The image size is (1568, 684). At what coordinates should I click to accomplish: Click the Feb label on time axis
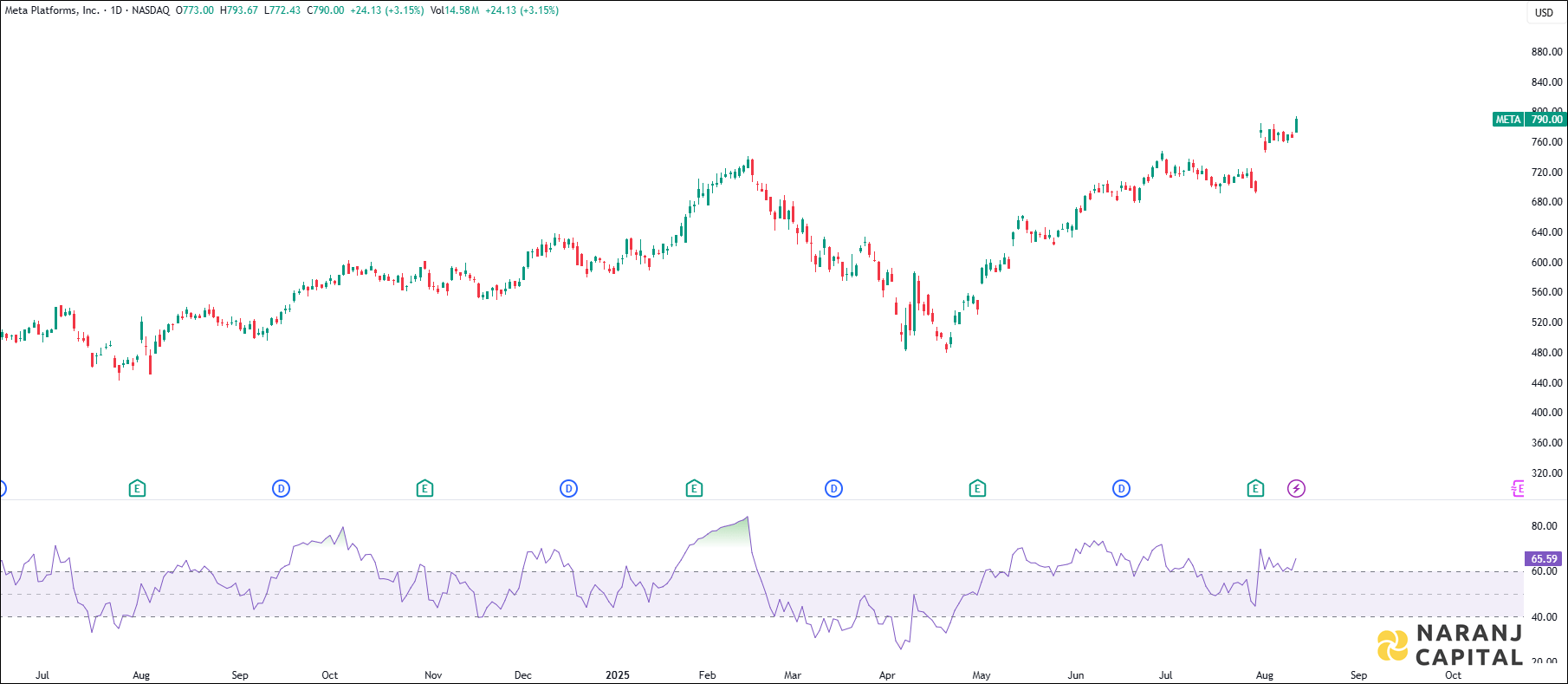click(708, 675)
